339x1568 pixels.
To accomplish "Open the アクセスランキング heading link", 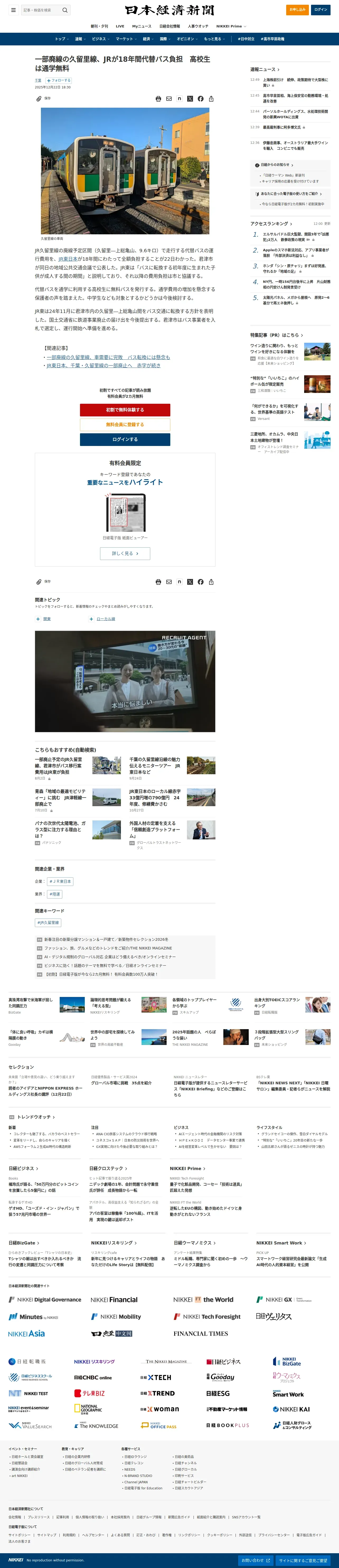I will point(271,224).
